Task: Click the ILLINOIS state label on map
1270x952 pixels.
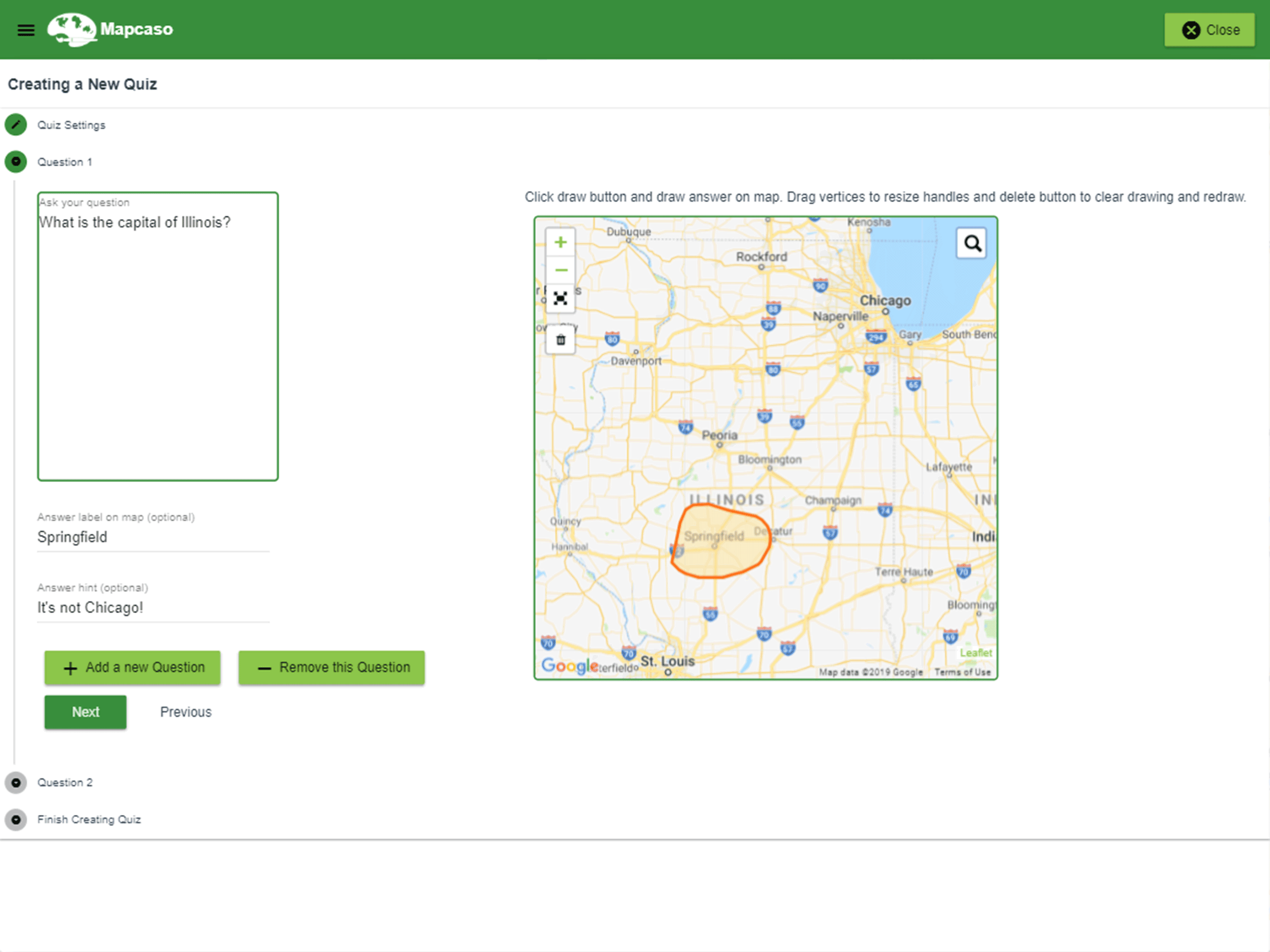Action: tap(727, 500)
